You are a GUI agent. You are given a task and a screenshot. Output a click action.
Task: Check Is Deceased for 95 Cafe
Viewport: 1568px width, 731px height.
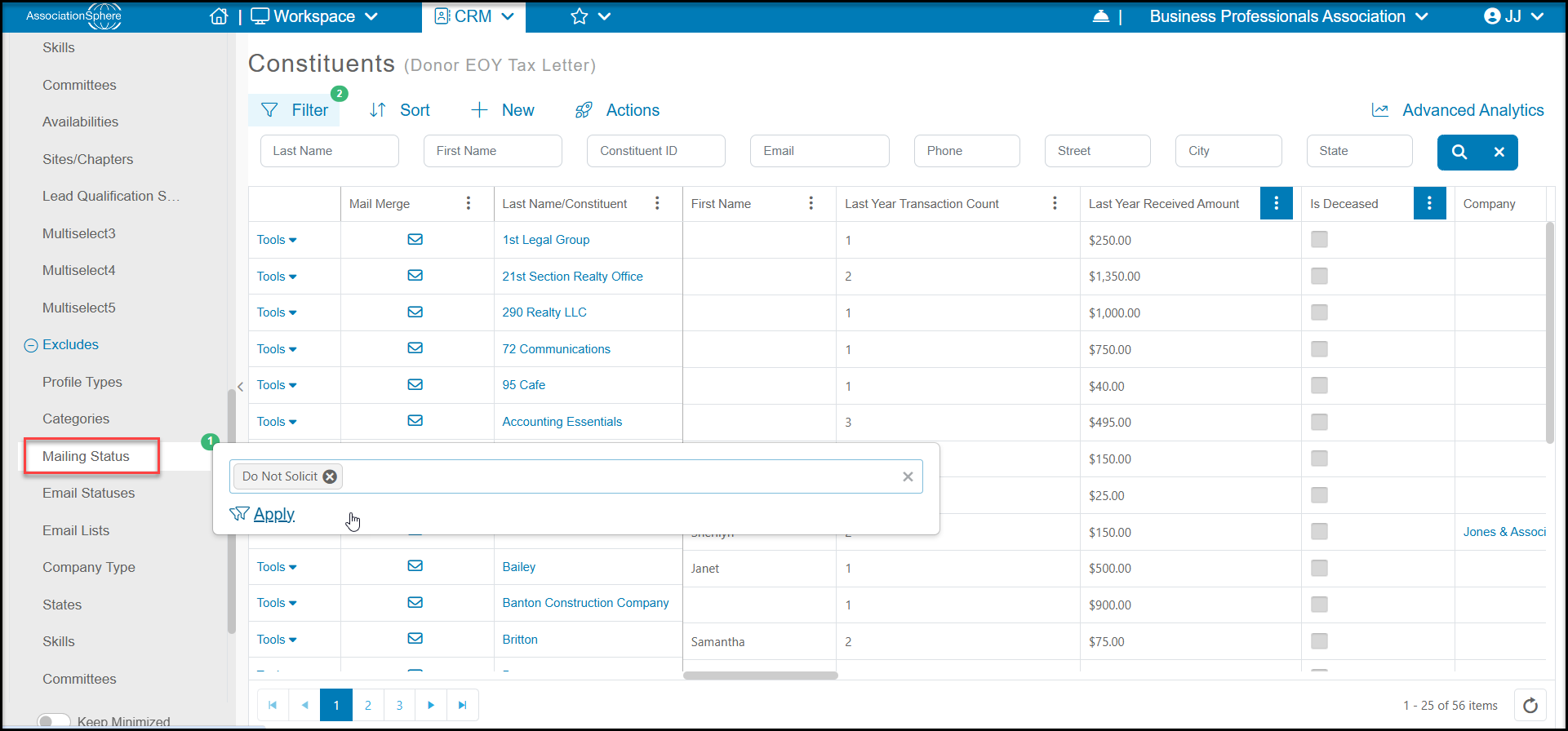[1319, 385]
